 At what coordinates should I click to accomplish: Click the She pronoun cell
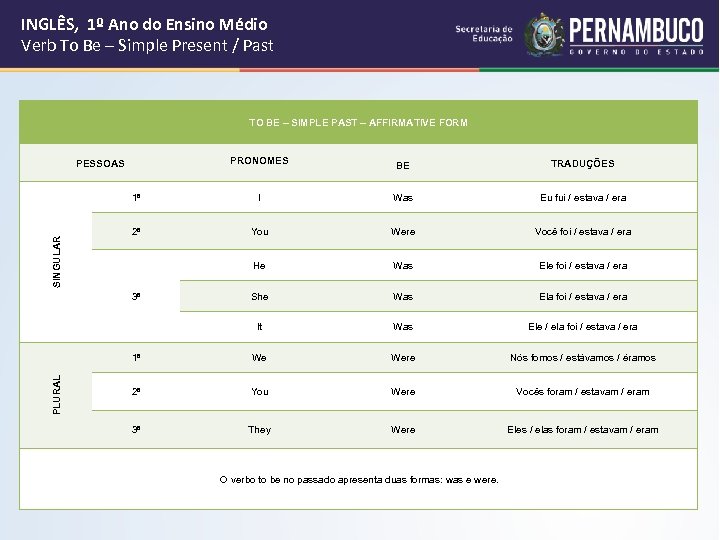[x=259, y=297]
